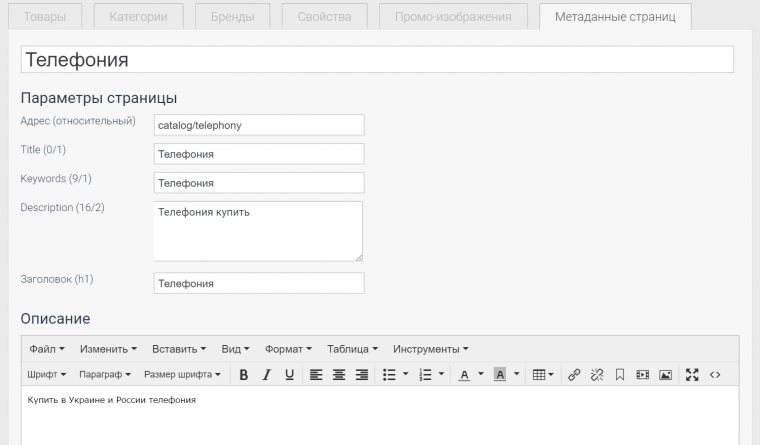Viewport: 760px width, 445px height.
Task: Switch to the Товары tab
Action: point(45,17)
